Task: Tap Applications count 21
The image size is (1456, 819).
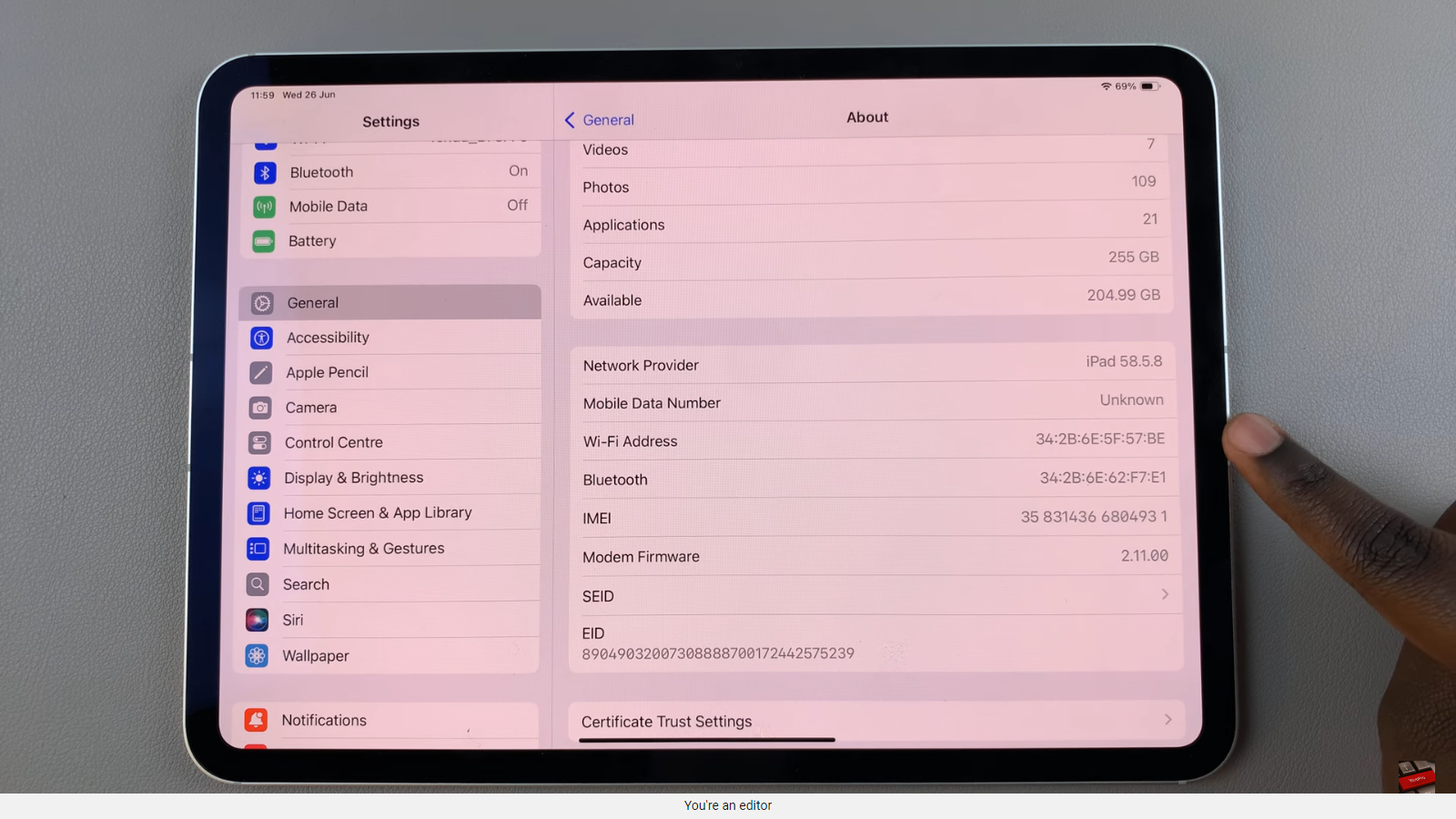Action: click(x=1150, y=219)
